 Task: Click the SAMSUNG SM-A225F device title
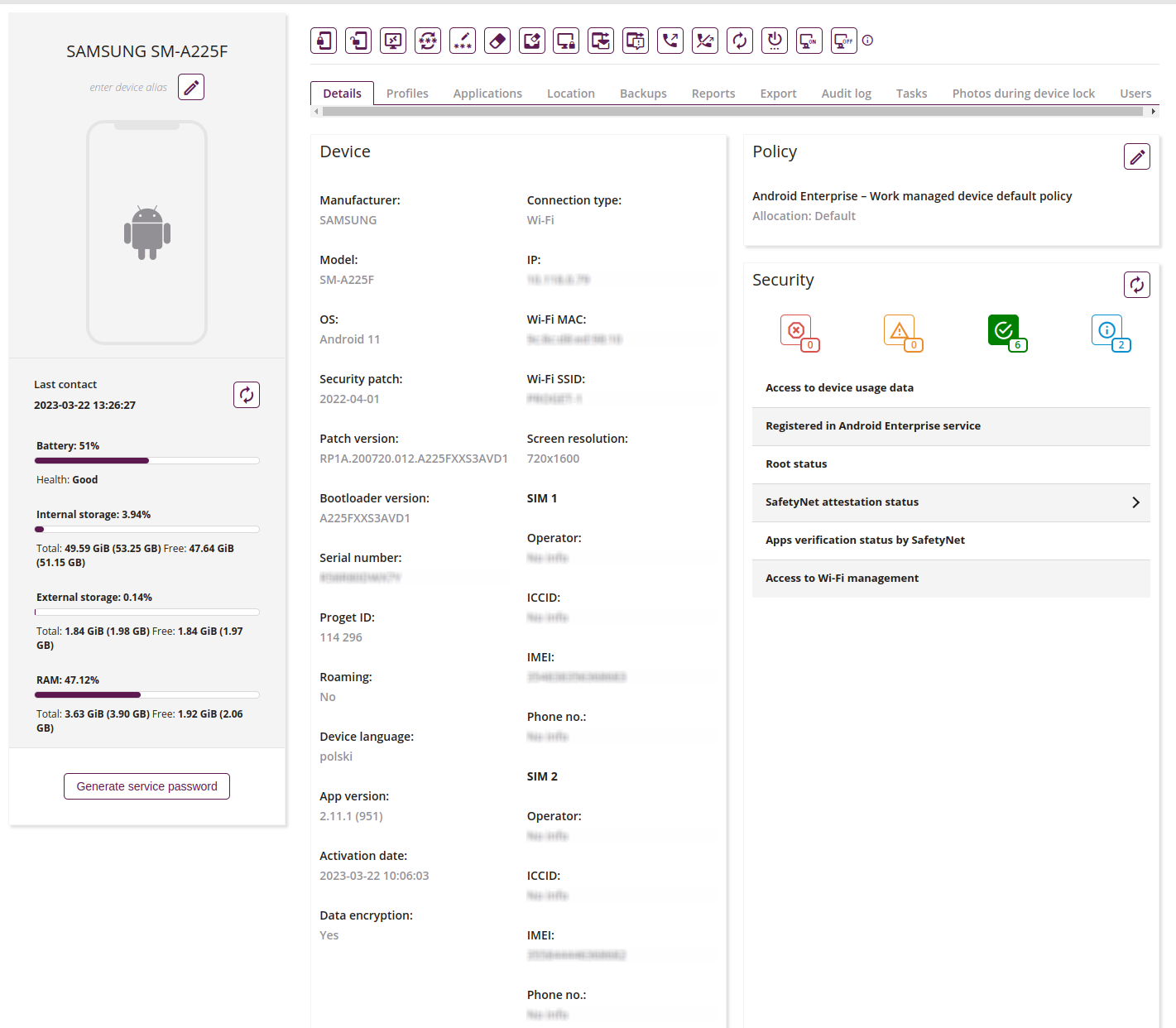click(x=147, y=51)
